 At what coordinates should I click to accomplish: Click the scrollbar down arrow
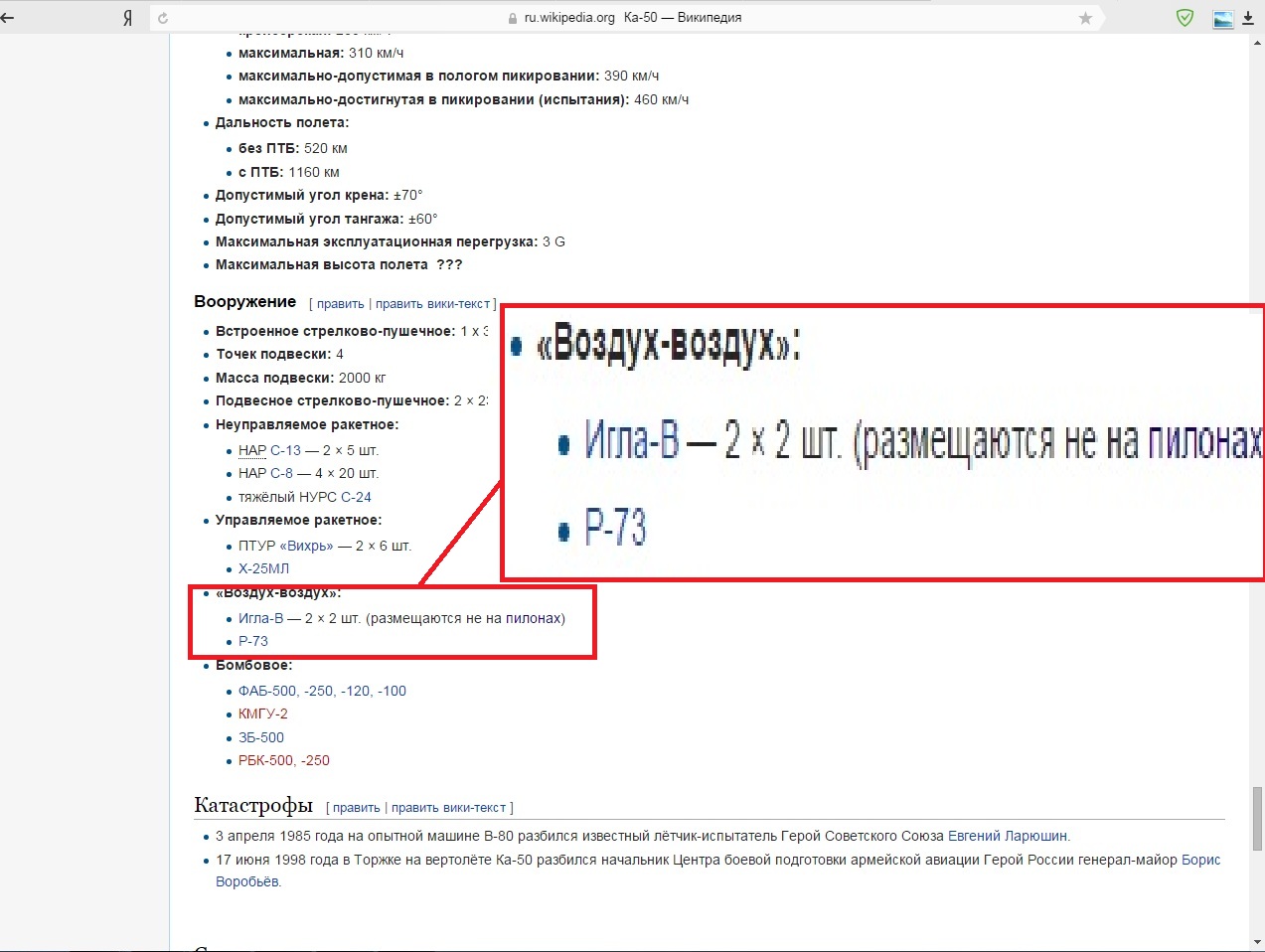point(1257,942)
